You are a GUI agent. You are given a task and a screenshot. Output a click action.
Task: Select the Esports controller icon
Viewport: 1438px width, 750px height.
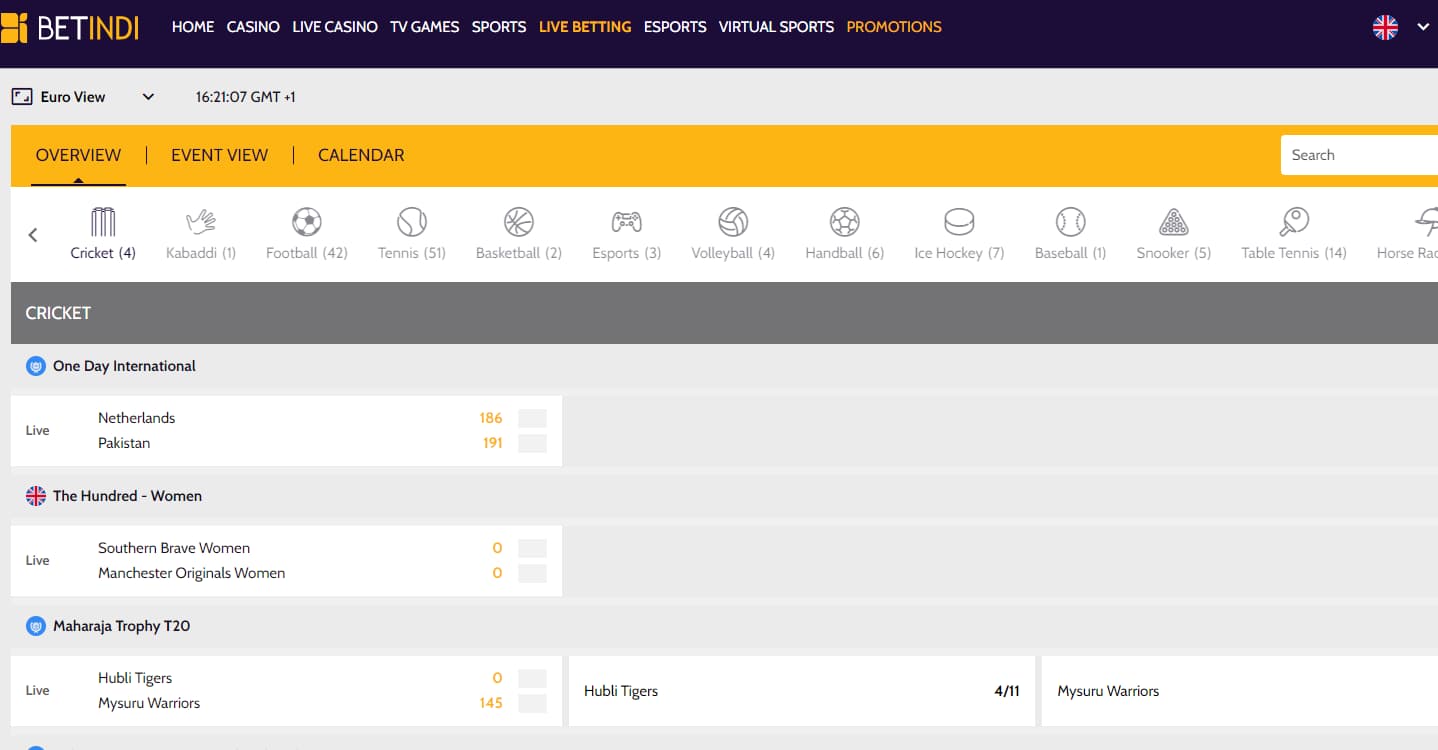pyautogui.click(x=627, y=221)
